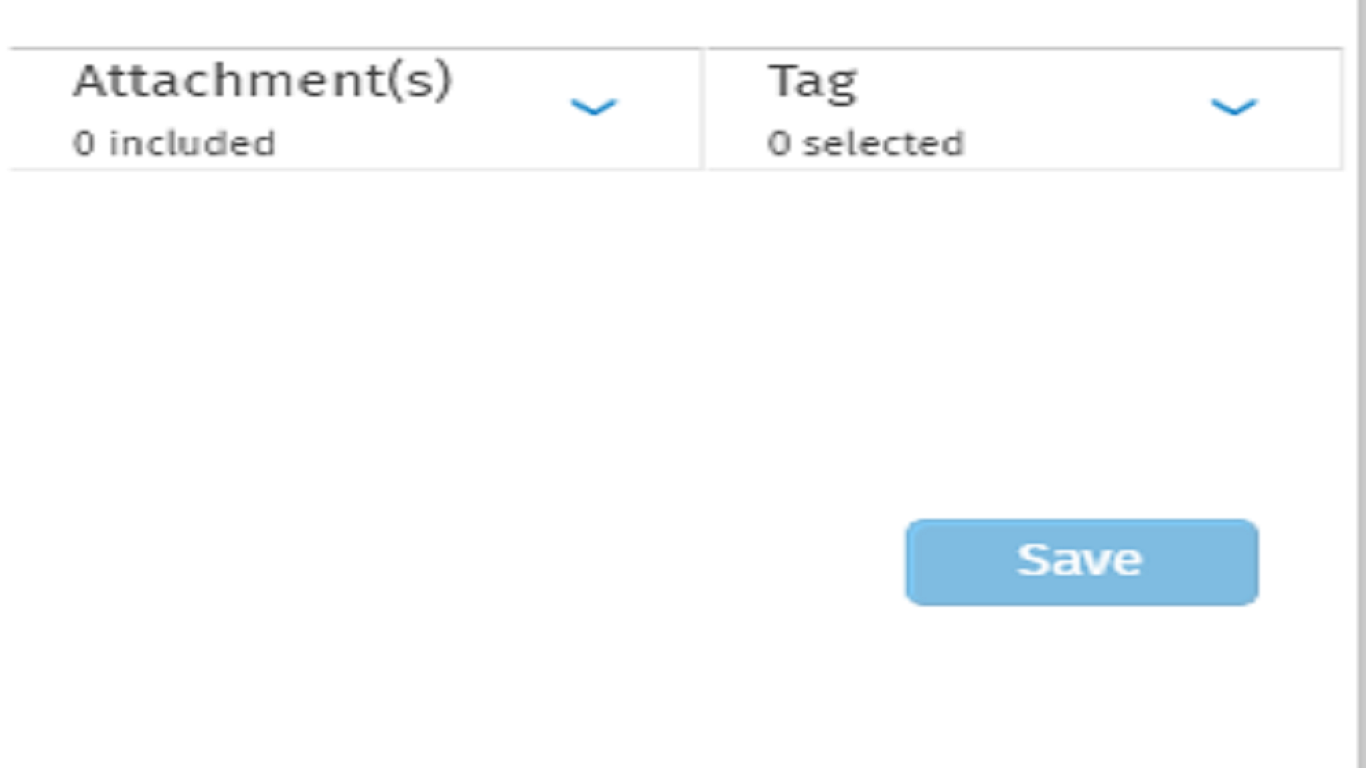This screenshot has height=768, width=1366.
Task: Click the Tag heading text
Action: coord(812,81)
